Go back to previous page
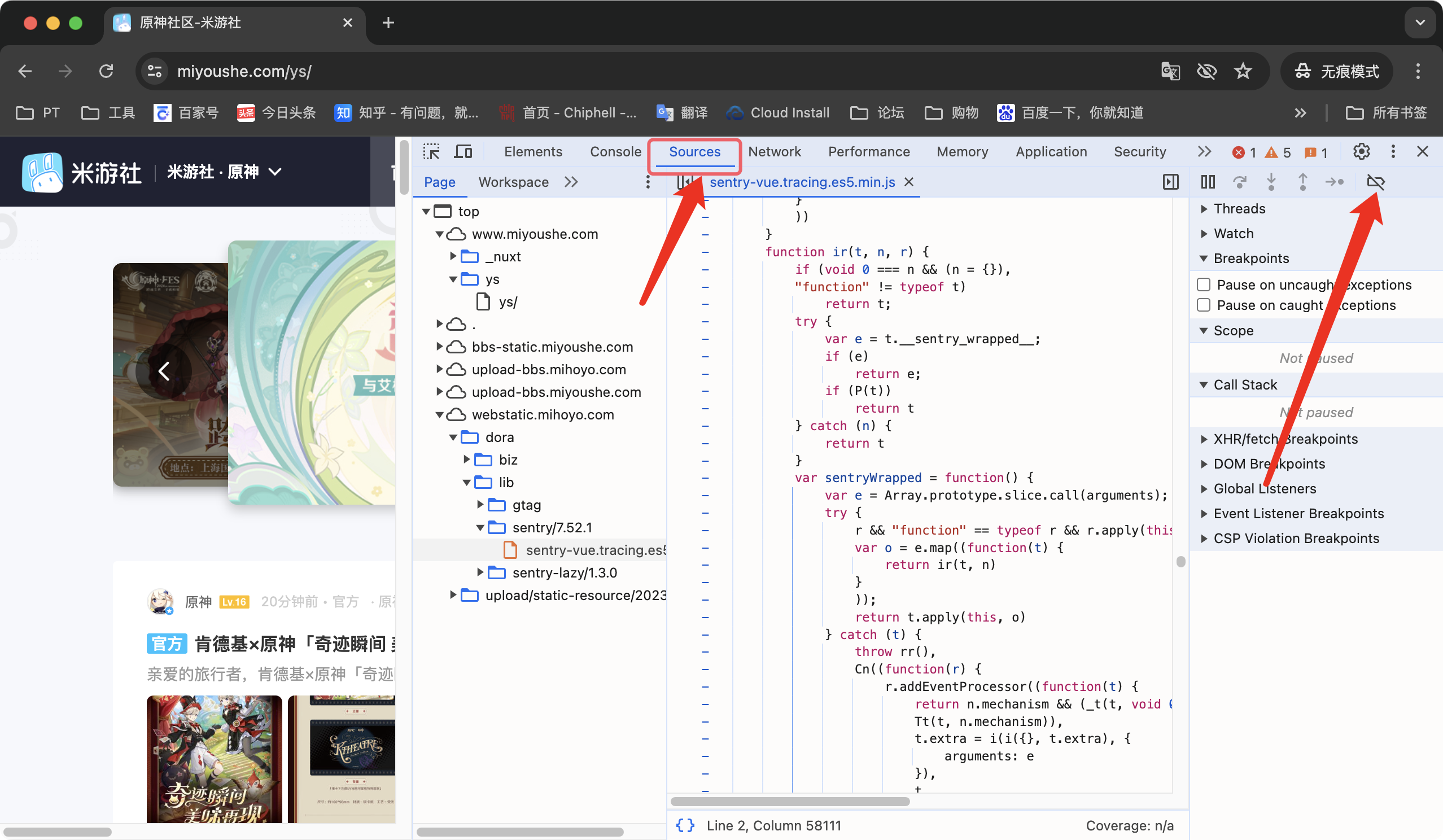Screen dimensions: 1443x840 tap(25, 72)
